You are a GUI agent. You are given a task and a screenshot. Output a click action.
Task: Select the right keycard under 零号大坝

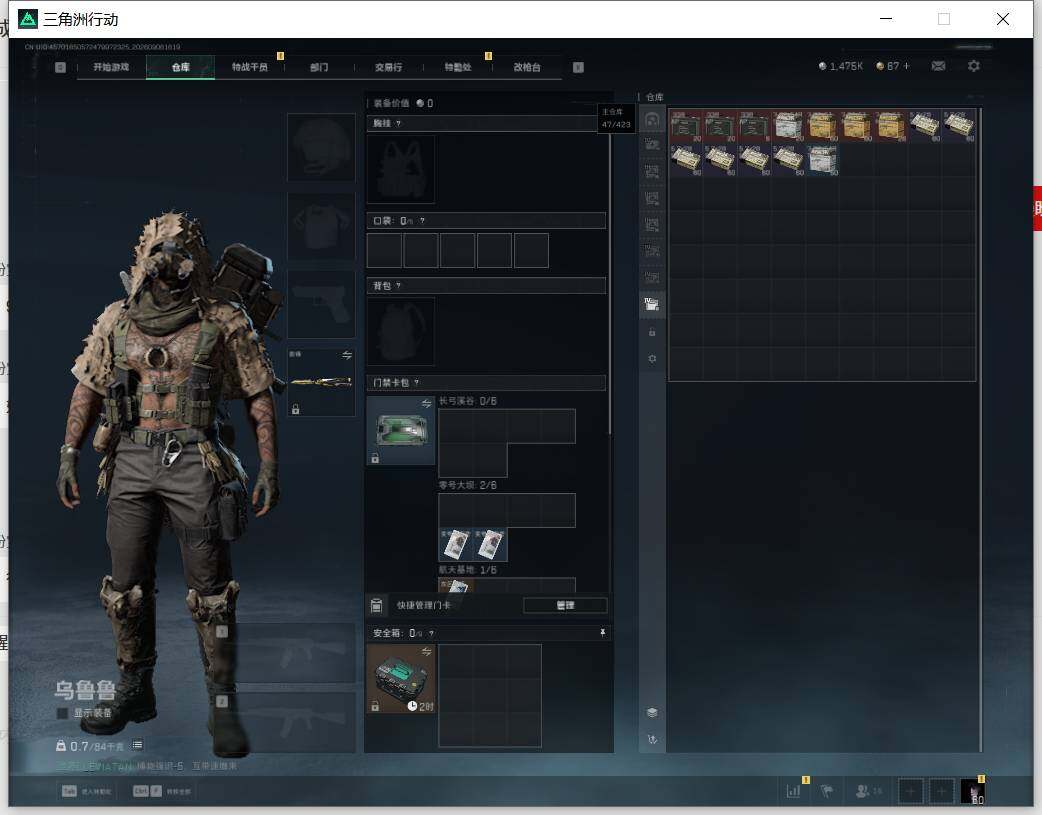(x=490, y=544)
